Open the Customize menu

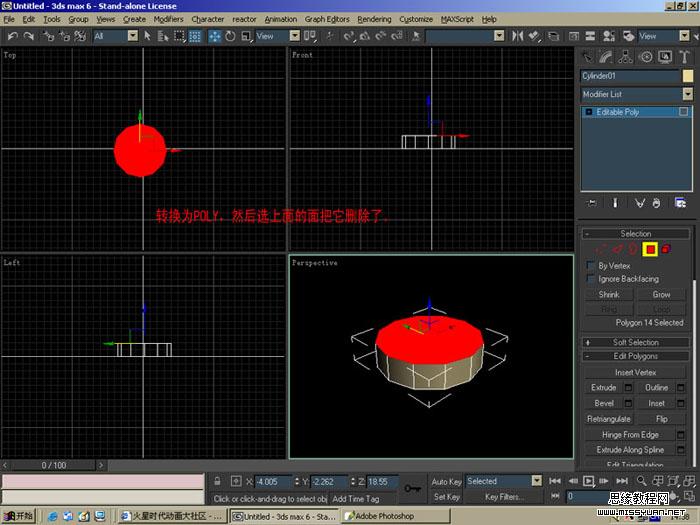point(416,19)
